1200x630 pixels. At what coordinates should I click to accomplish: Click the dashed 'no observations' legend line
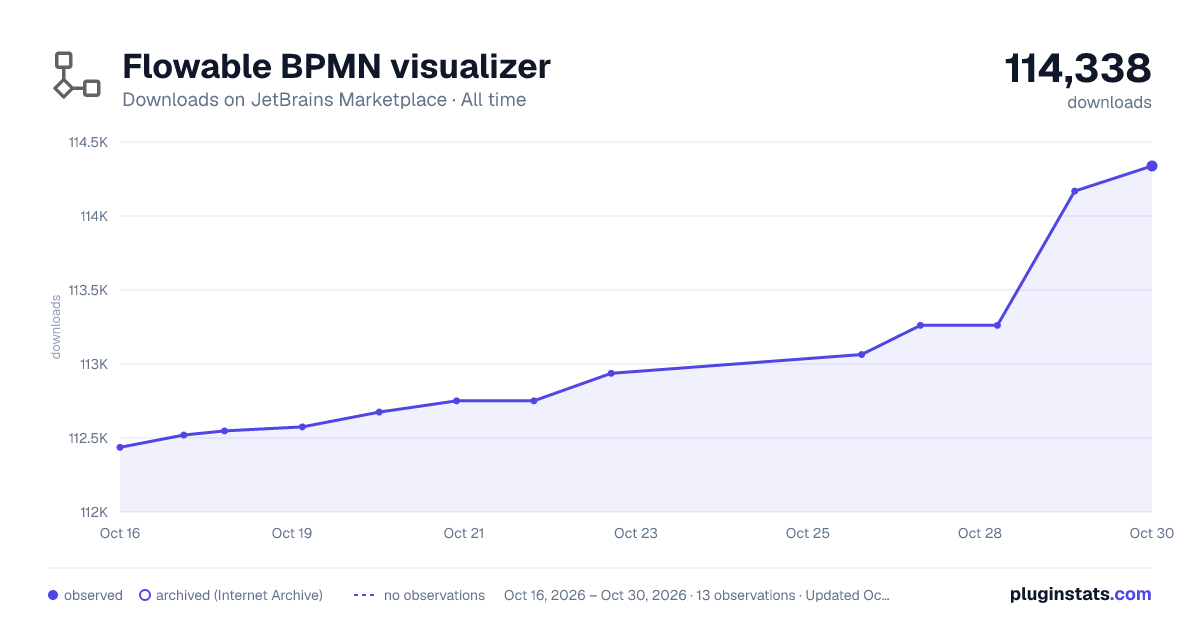(x=363, y=595)
